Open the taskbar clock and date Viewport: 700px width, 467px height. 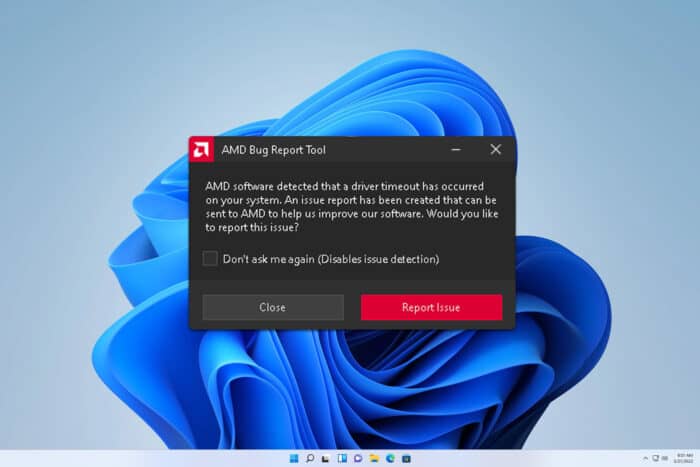pyautogui.click(x=685, y=459)
